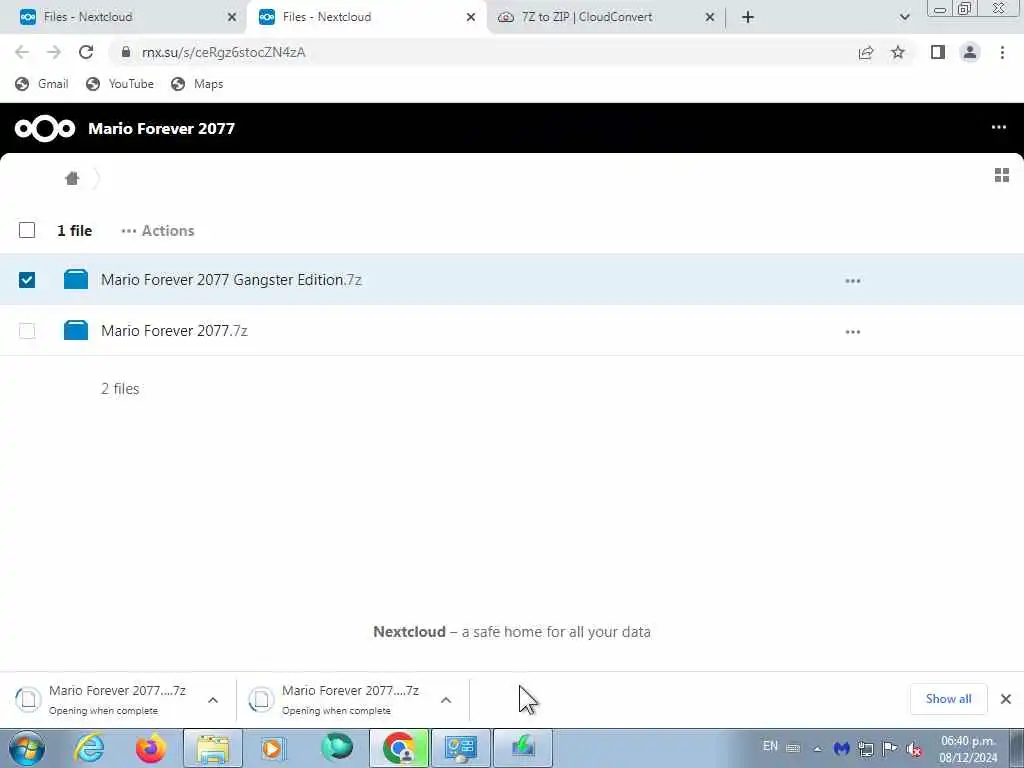
Task: Switch to grid view
Action: [x=1002, y=175]
